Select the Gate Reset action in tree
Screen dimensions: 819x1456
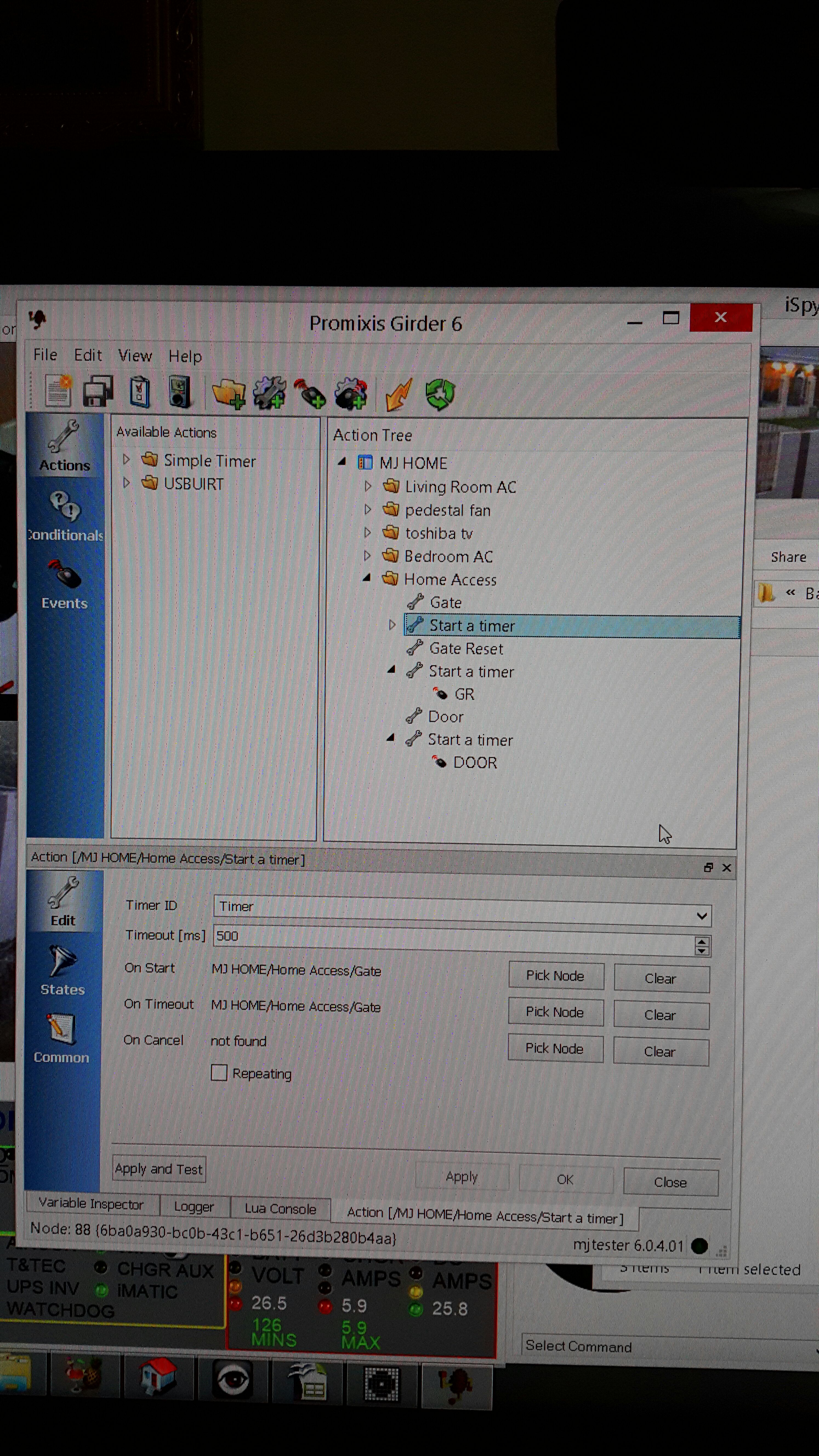click(x=466, y=648)
